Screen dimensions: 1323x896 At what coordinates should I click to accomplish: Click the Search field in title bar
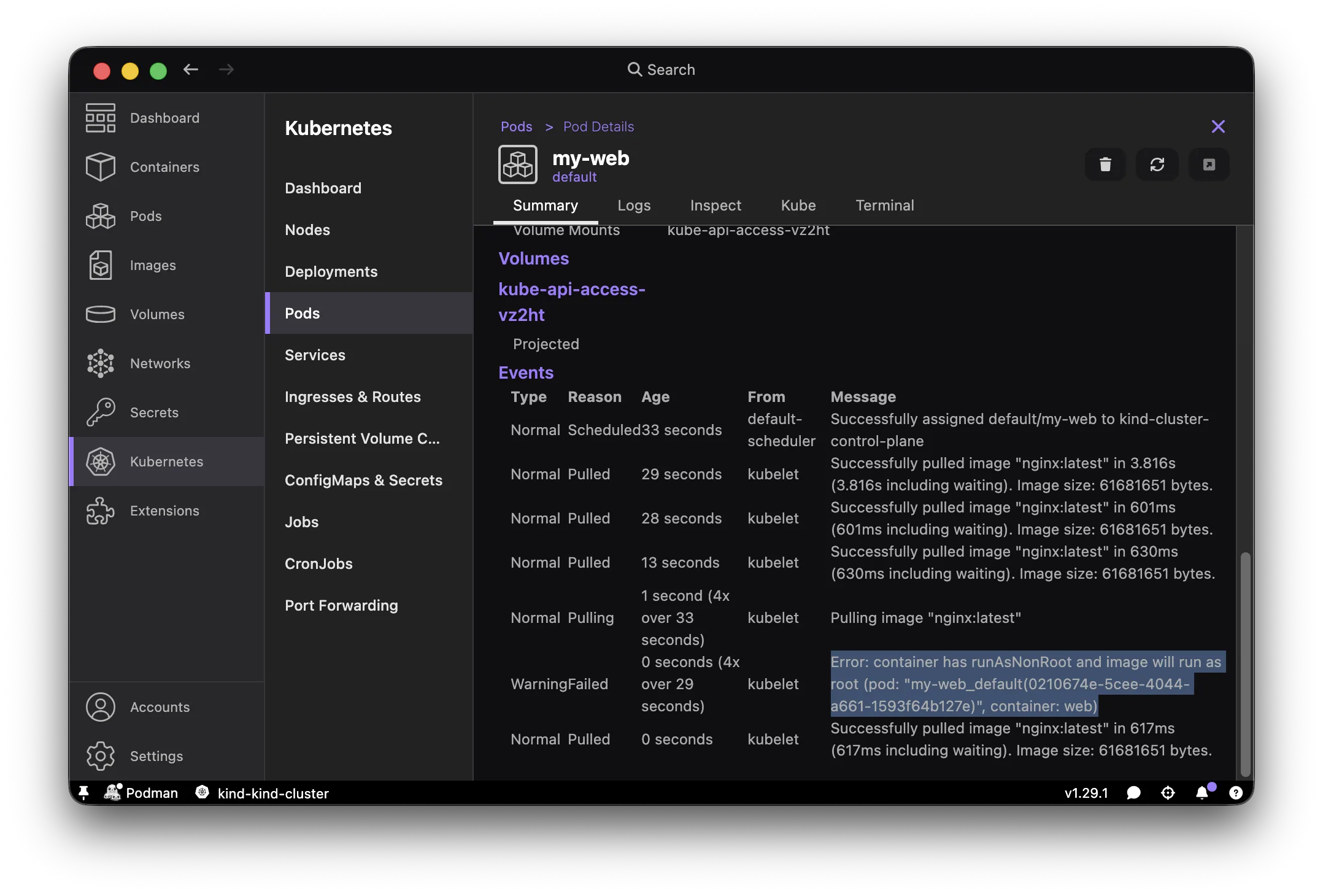coord(661,70)
